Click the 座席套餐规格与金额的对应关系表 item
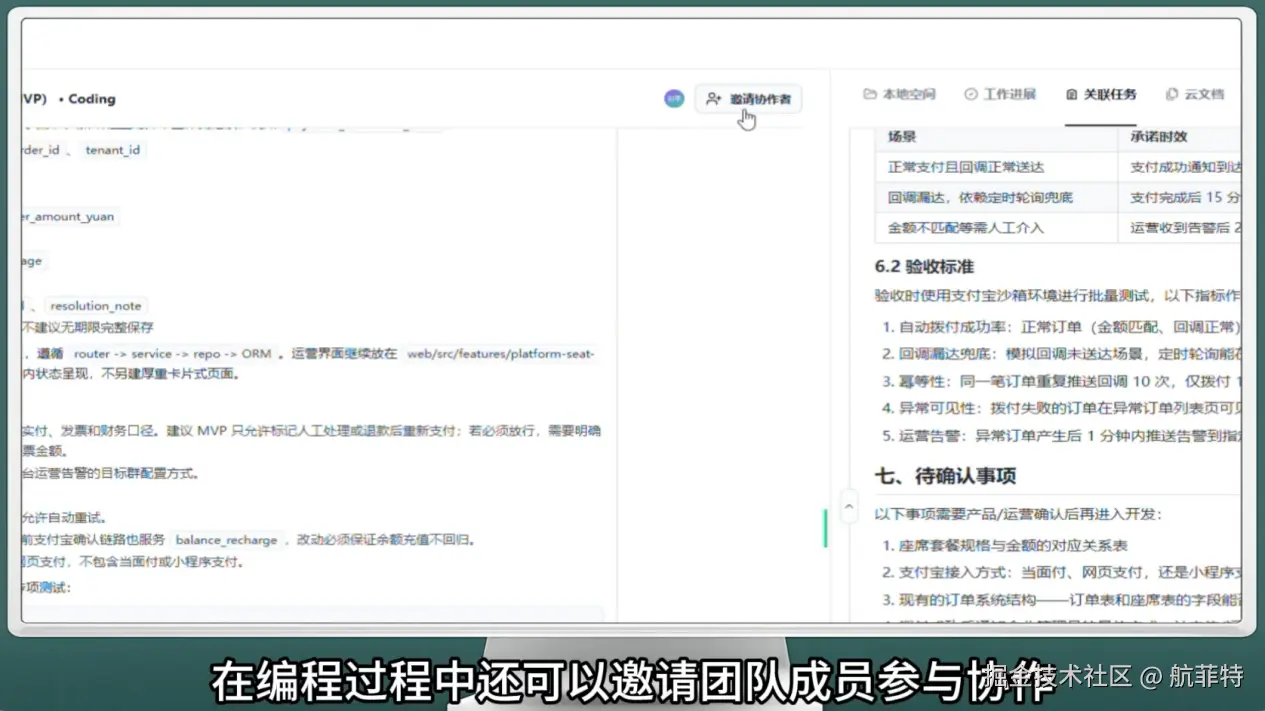 pos(1005,545)
